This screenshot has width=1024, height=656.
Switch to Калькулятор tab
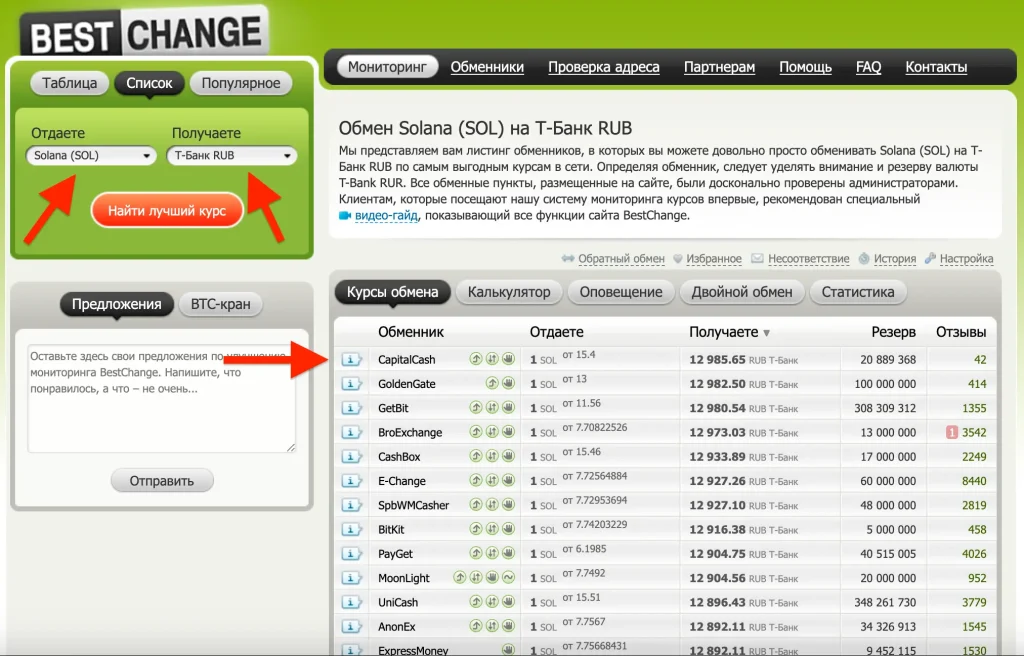509,292
